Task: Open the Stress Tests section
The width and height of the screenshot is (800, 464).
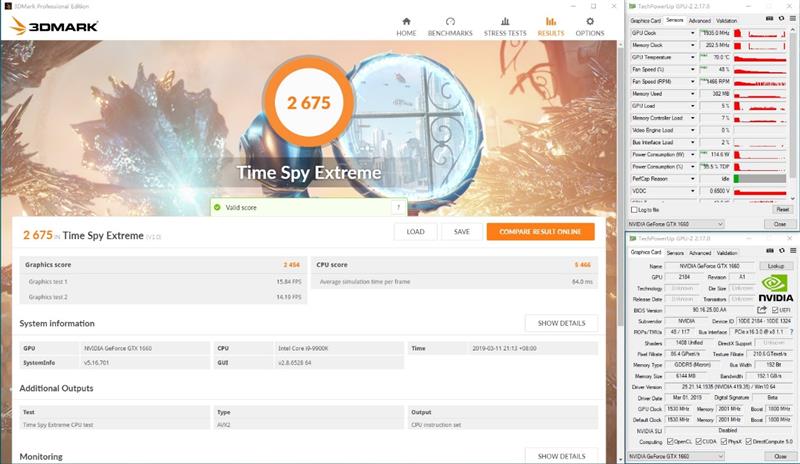Action: [505, 25]
